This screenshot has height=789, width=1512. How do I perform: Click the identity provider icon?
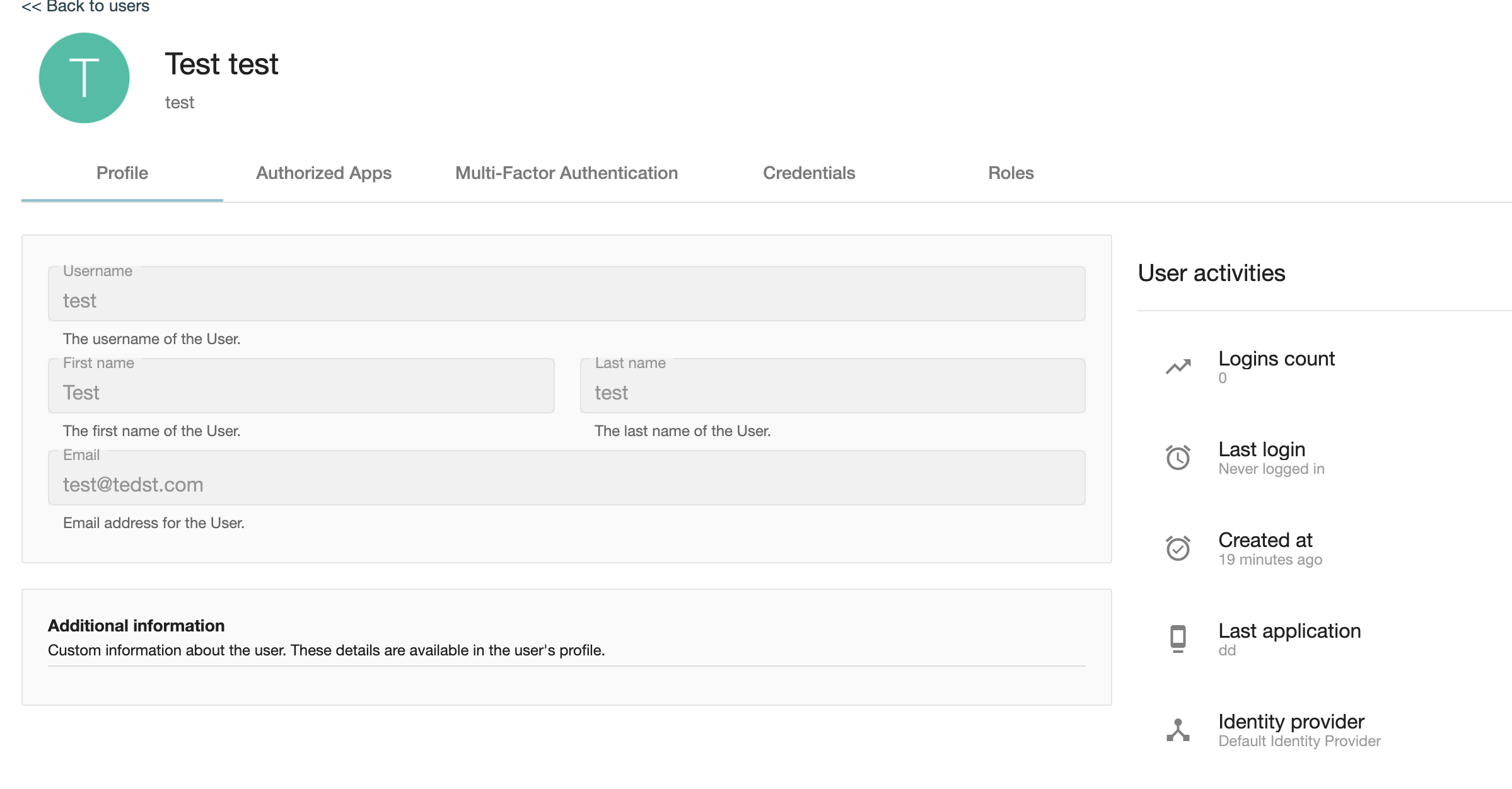[x=1178, y=729]
